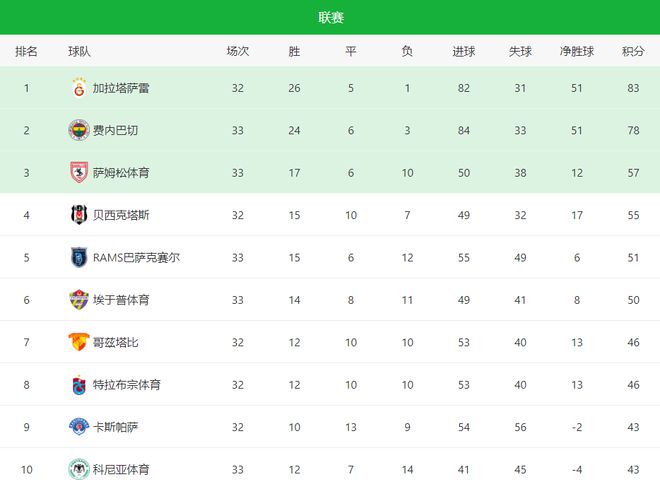Screen dimensions: 660x489
Task: Open the 科尼亚体育 team name link
Action: 121,469
